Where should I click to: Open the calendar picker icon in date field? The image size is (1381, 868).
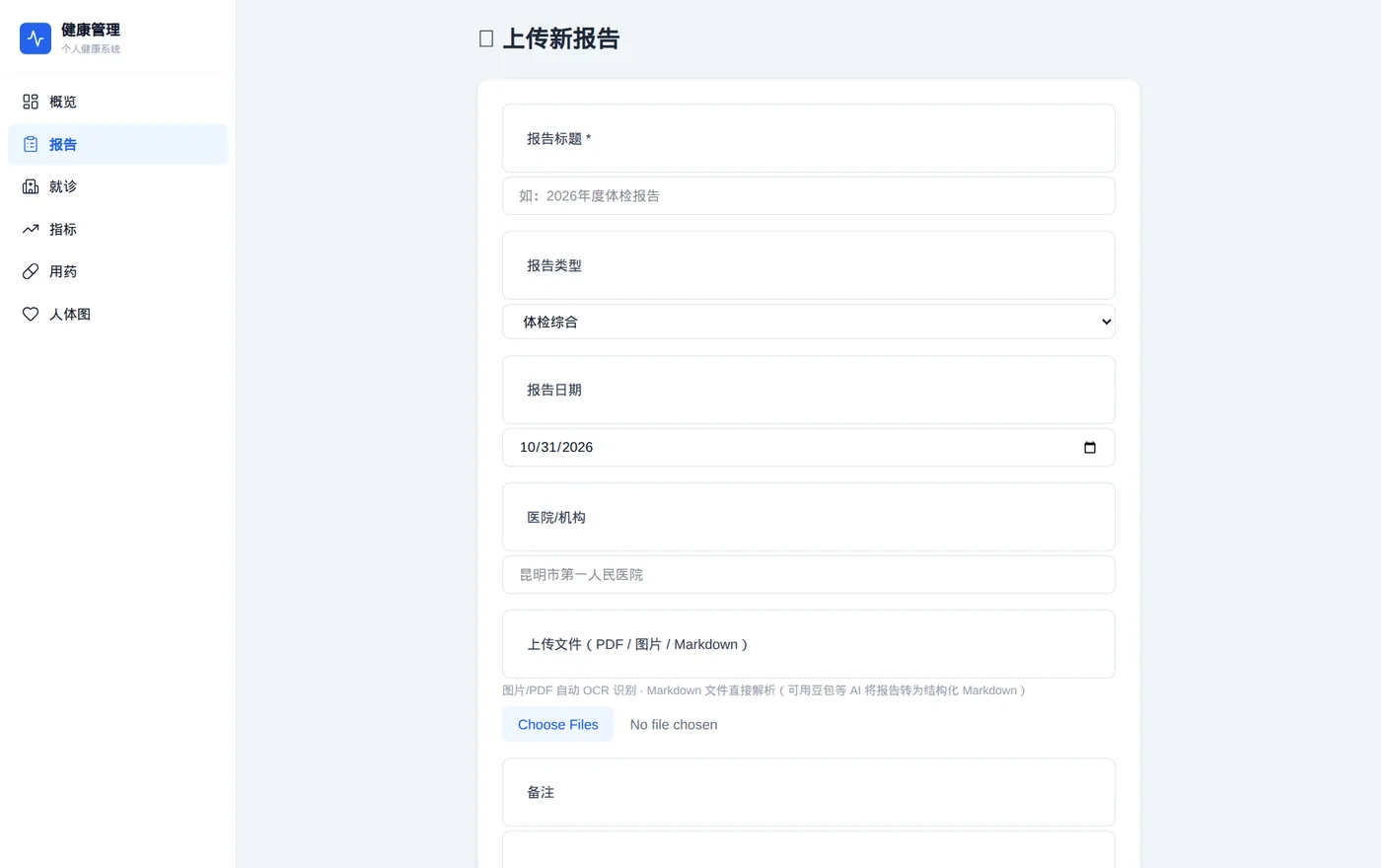click(x=1090, y=447)
